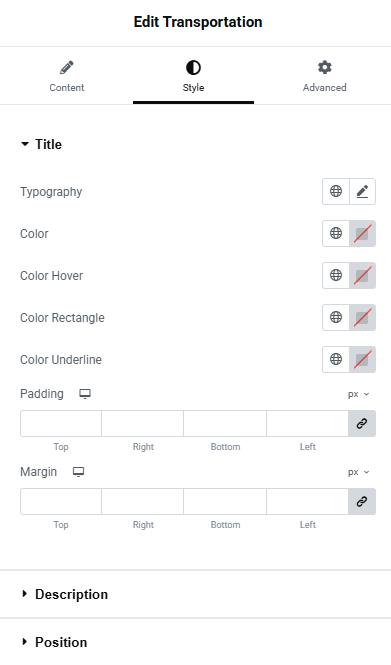Open responsive device icon next to Padding

(x=85, y=394)
